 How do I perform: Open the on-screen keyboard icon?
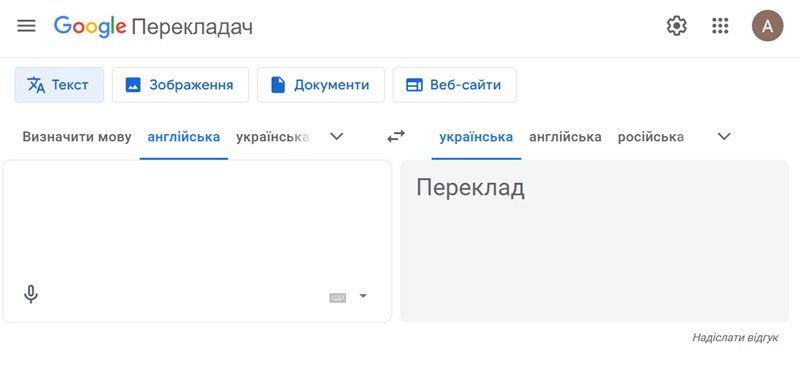coord(338,297)
